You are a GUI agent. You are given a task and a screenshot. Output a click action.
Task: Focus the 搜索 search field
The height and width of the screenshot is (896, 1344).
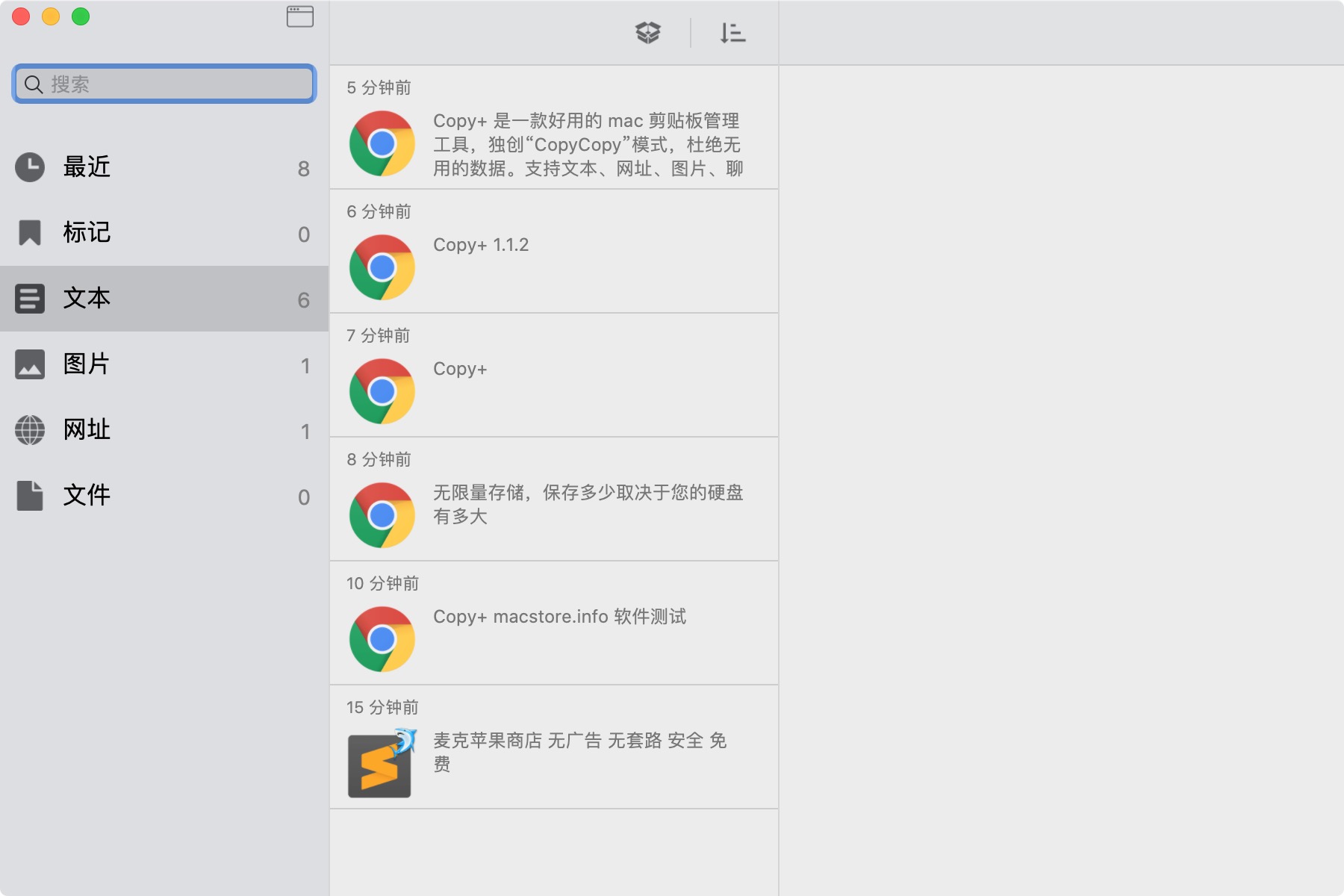tap(164, 84)
